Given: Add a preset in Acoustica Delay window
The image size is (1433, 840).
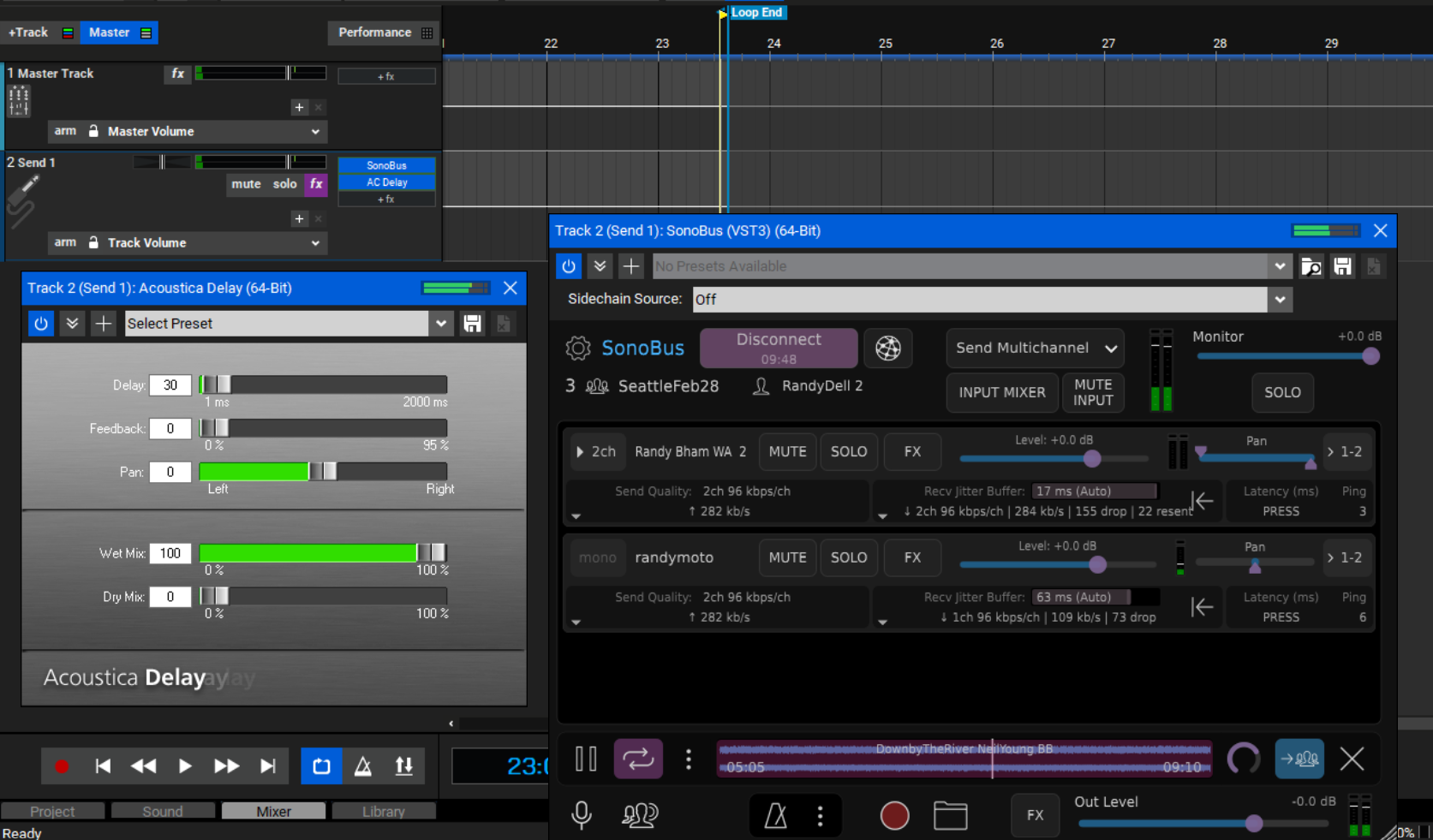Looking at the screenshot, I should click(x=104, y=324).
